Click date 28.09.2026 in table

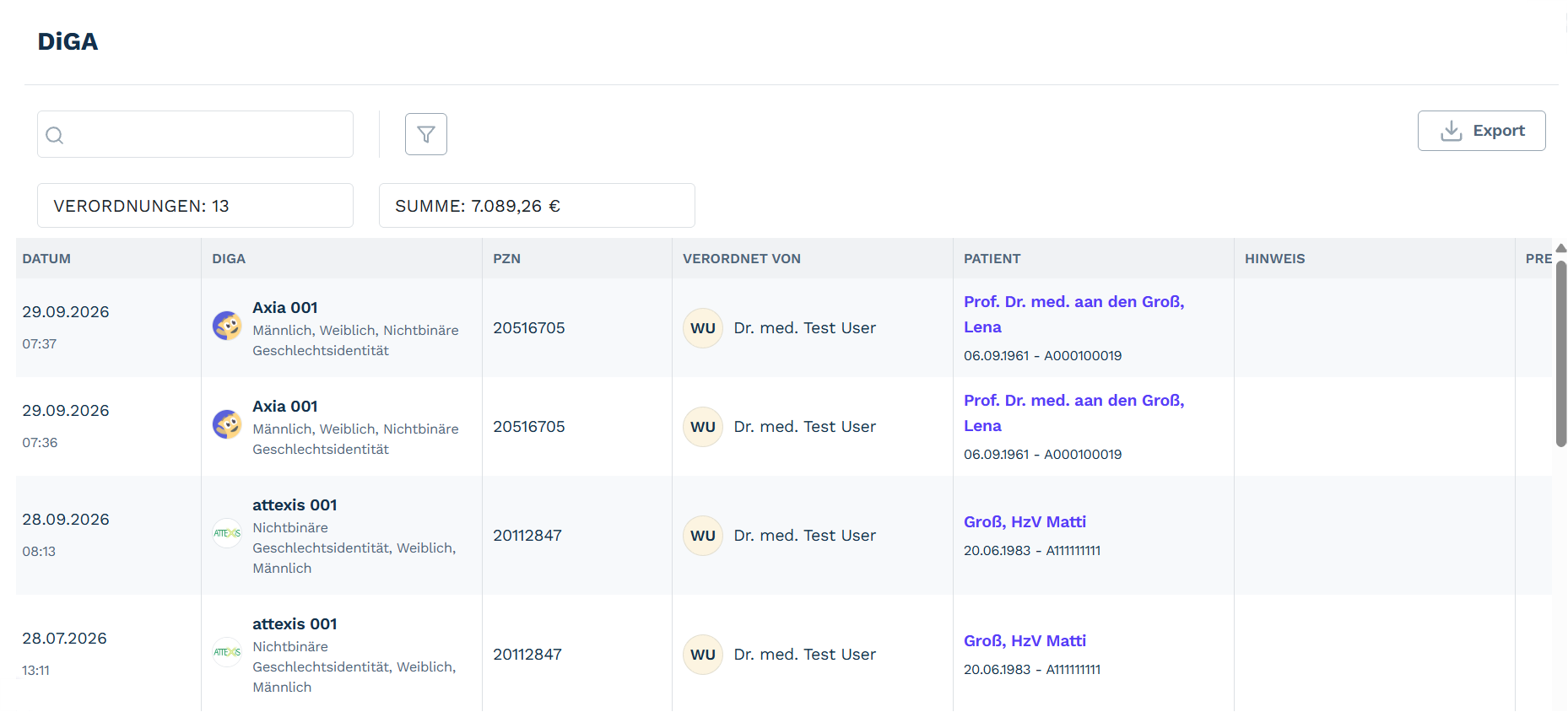[66, 519]
